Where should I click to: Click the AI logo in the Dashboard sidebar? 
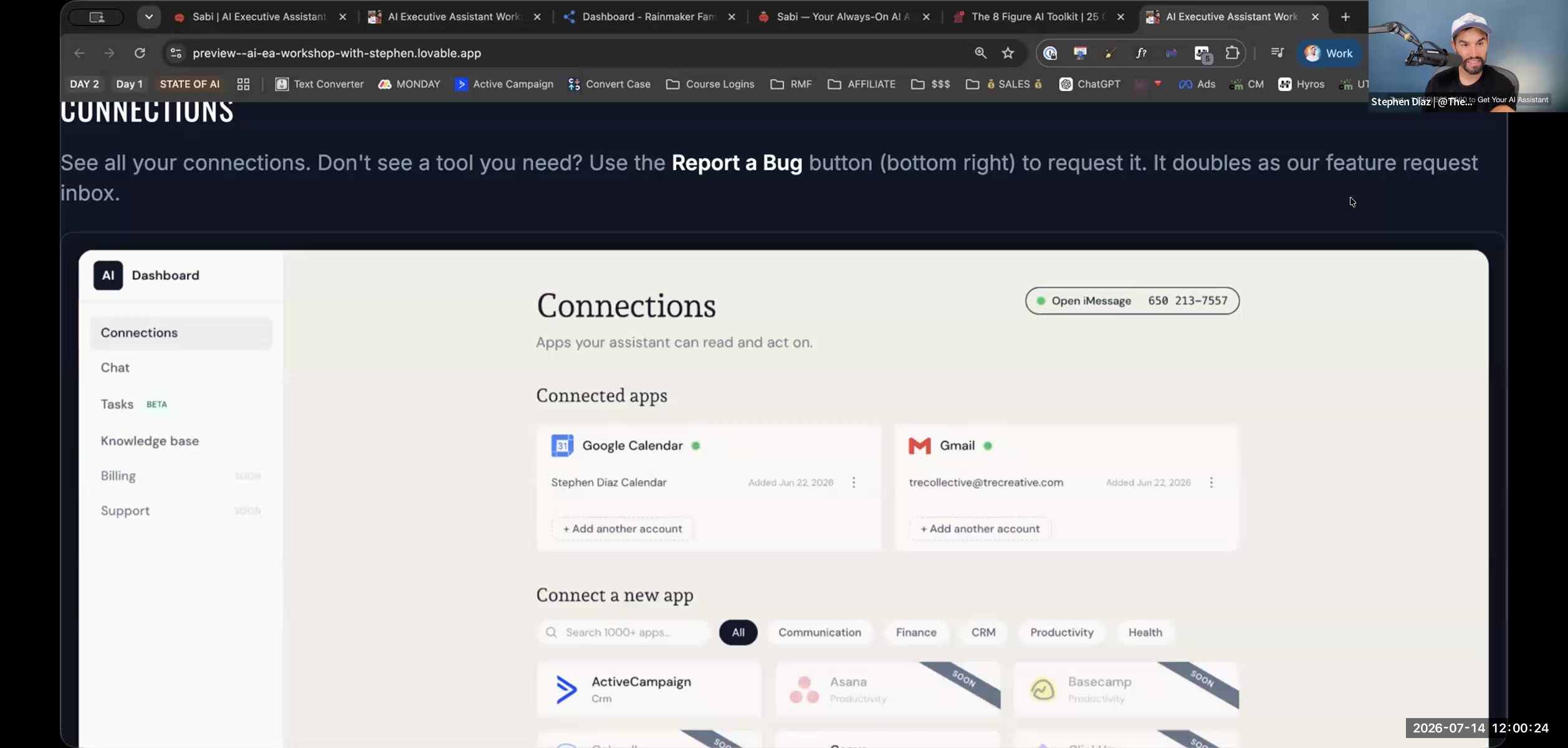pyautogui.click(x=108, y=276)
